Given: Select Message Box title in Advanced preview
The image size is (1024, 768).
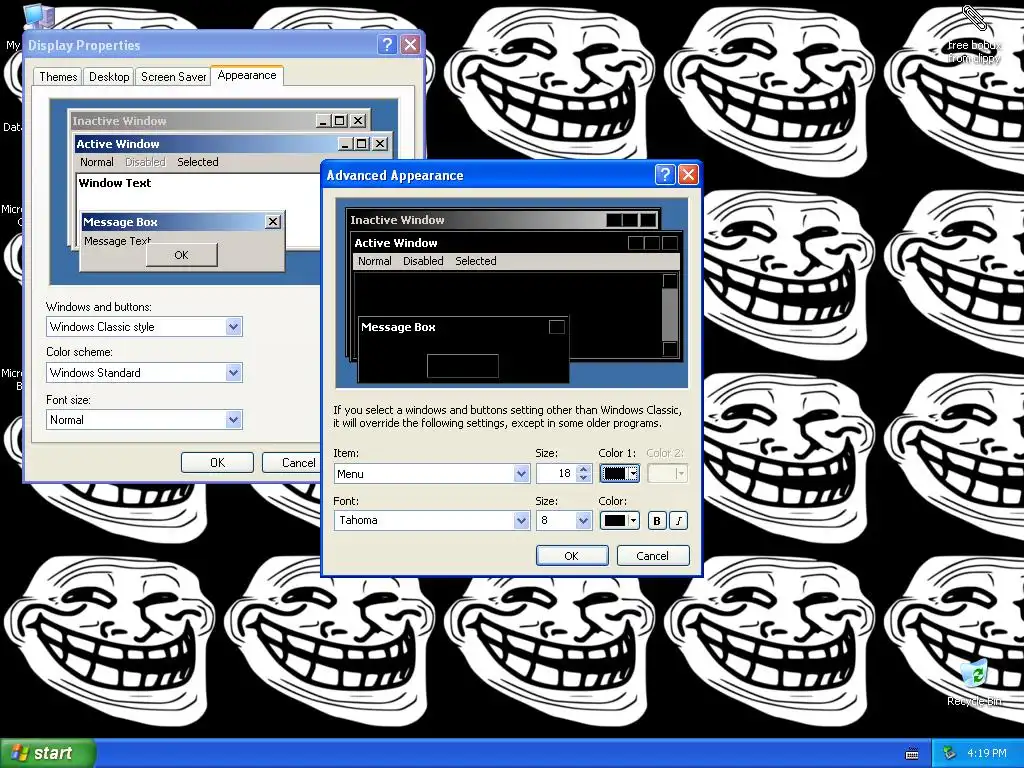Looking at the screenshot, I should click(398, 327).
